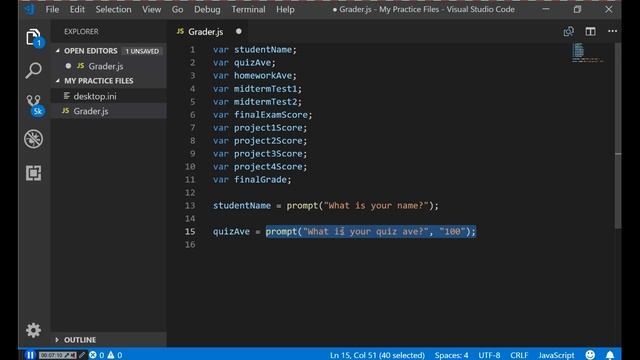Collapse the Open Editors section

click(x=58, y=51)
